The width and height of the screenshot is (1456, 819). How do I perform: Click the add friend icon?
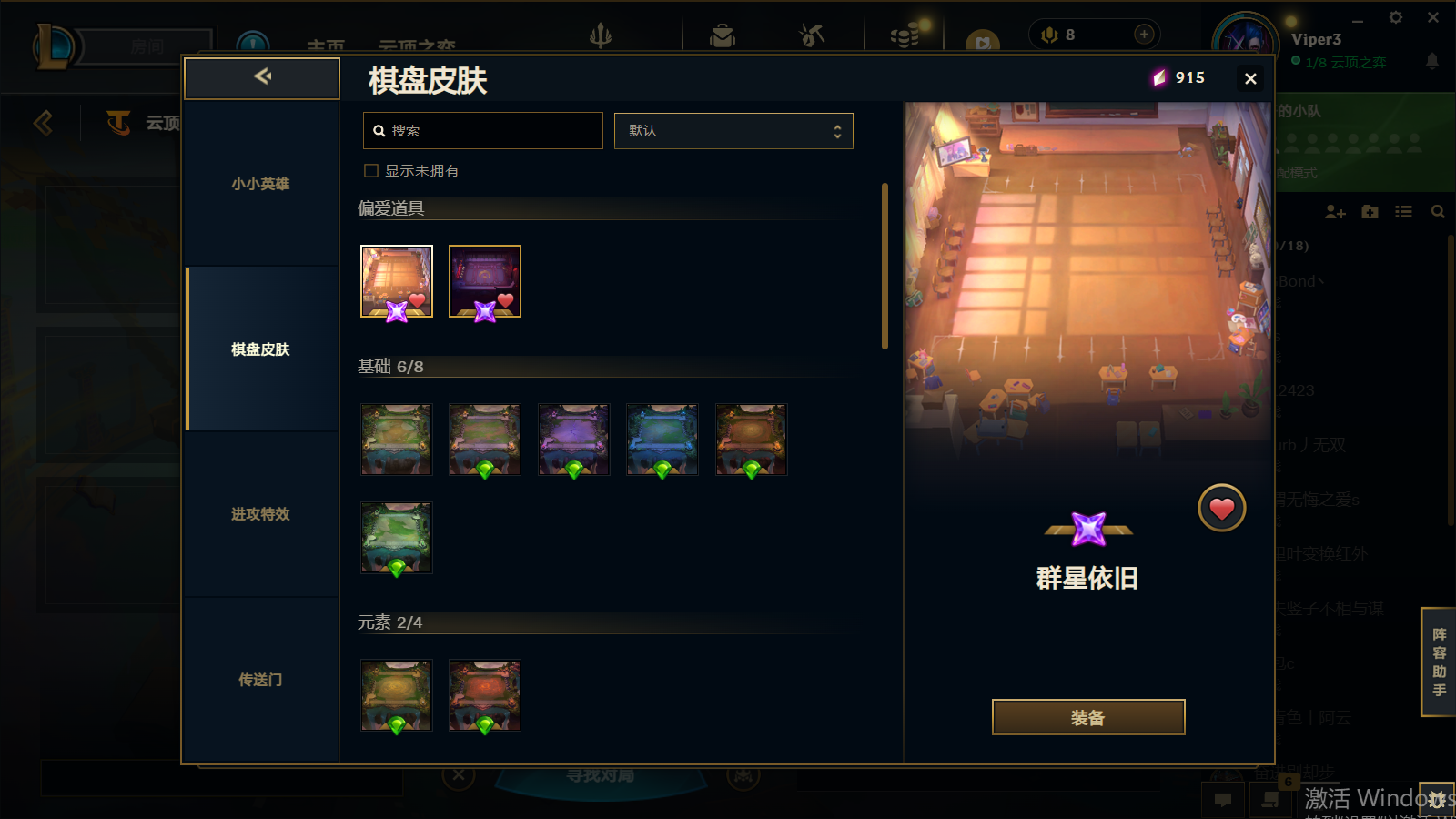(1335, 212)
